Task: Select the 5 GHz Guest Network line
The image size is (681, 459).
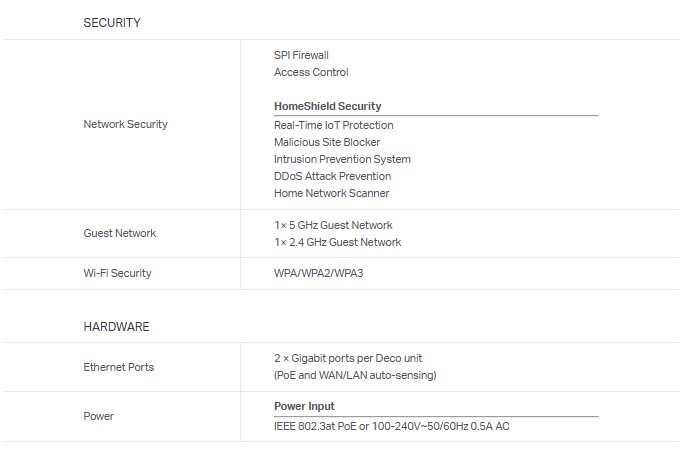Action: point(333,225)
